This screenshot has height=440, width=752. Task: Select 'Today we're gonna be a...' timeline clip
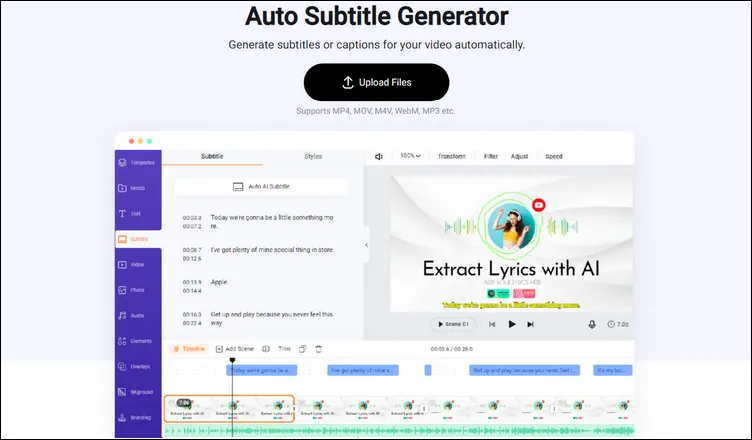262,370
